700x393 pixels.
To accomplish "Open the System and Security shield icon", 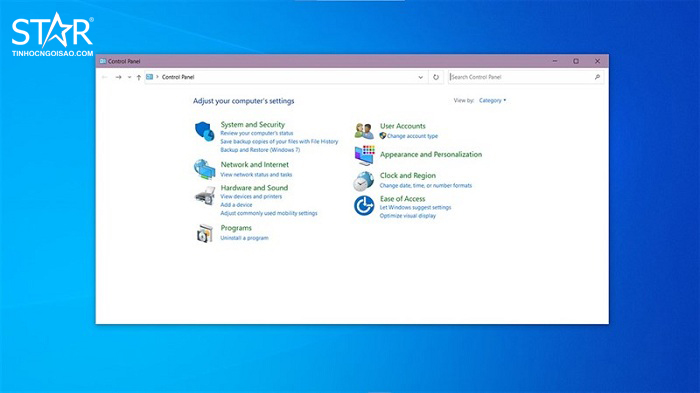I will [204, 131].
